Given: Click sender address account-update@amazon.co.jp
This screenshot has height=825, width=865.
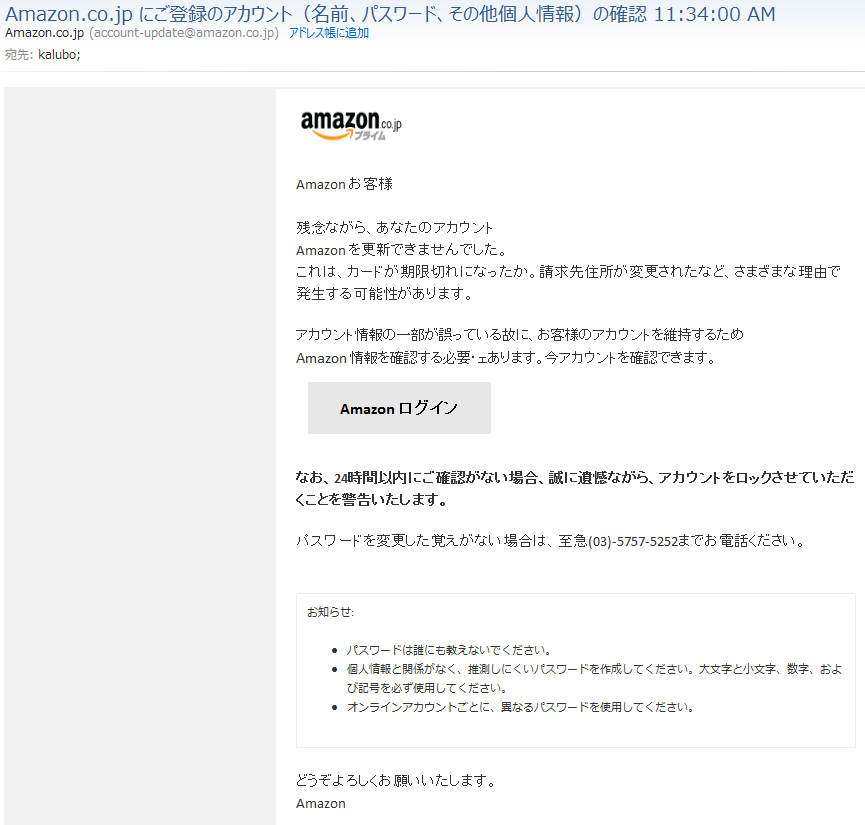Looking at the screenshot, I should pyautogui.click(x=184, y=33).
